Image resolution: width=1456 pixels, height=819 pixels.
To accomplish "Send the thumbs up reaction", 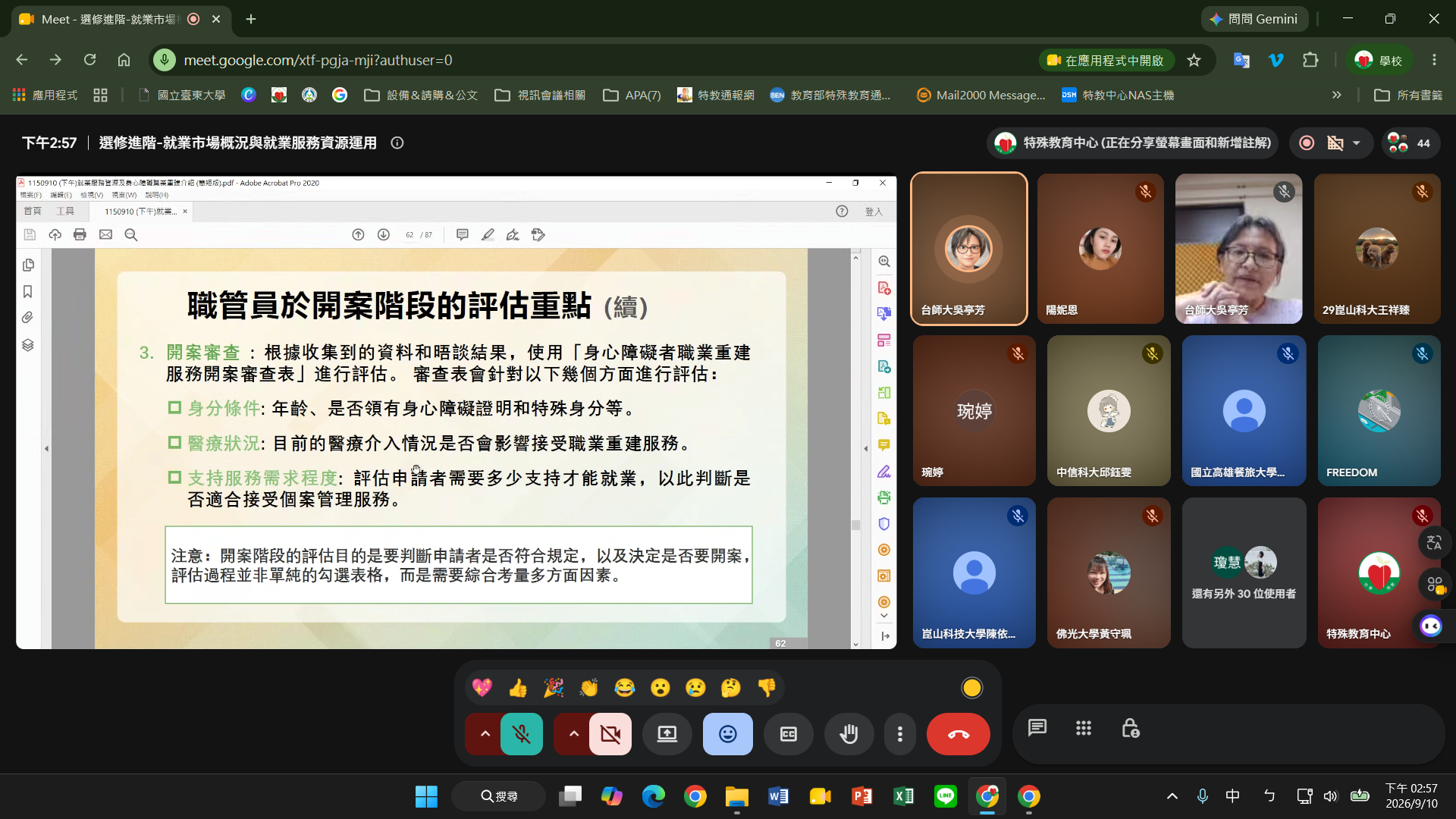I will pos(518,688).
